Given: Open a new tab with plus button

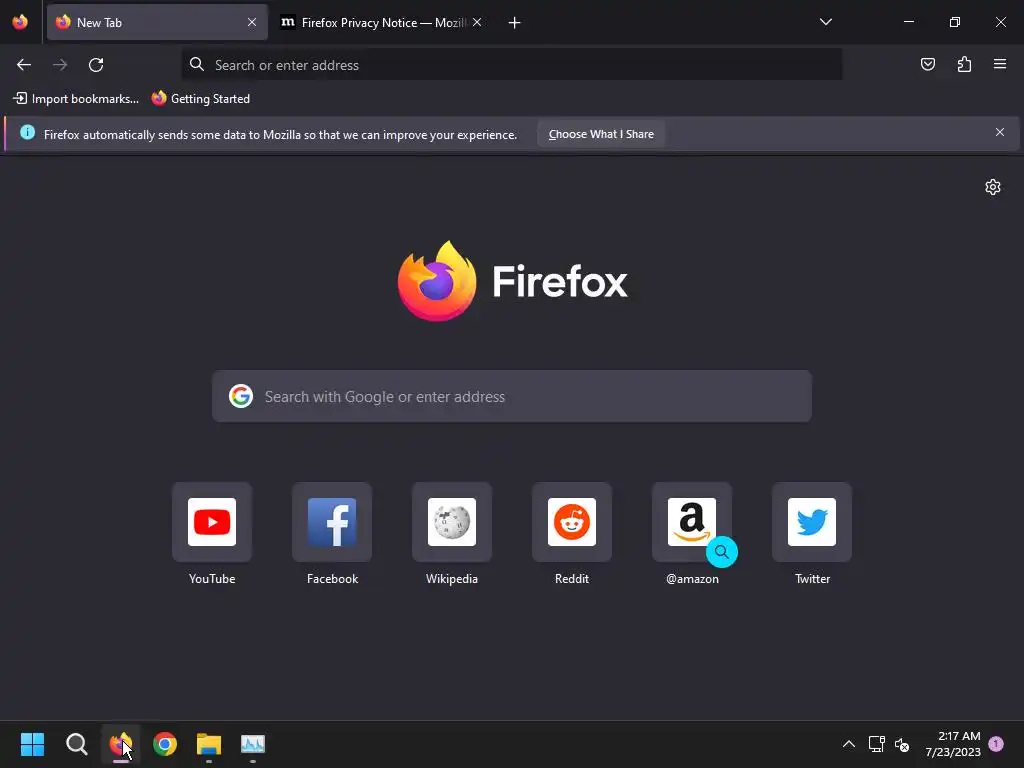Looking at the screenshot, I should [515, 23].
